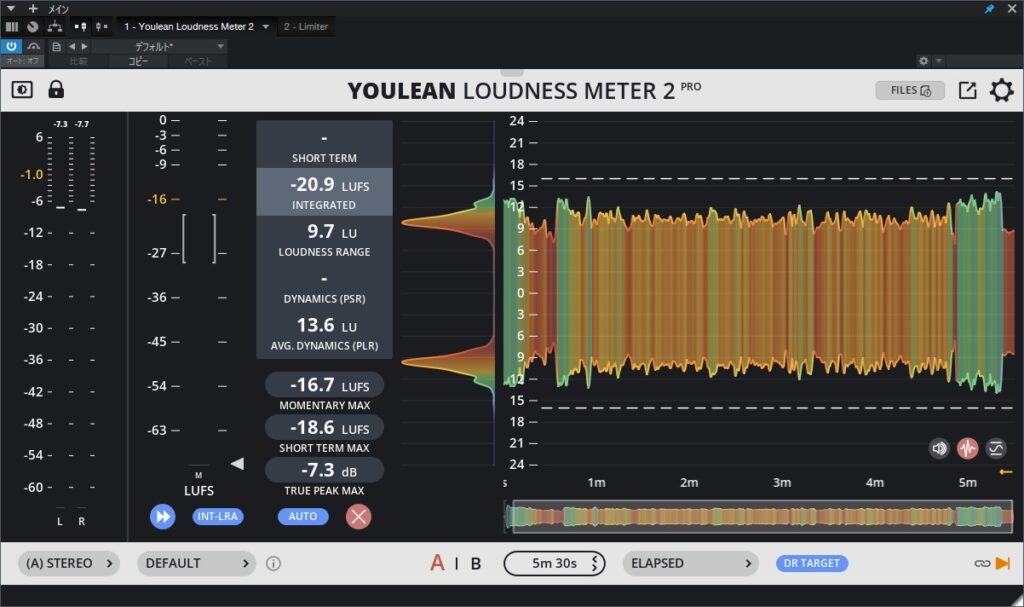Open the ELAPSED time mode dropdown
The height and width of the screenshot is (607, 1024).
[x=690, y=563]
